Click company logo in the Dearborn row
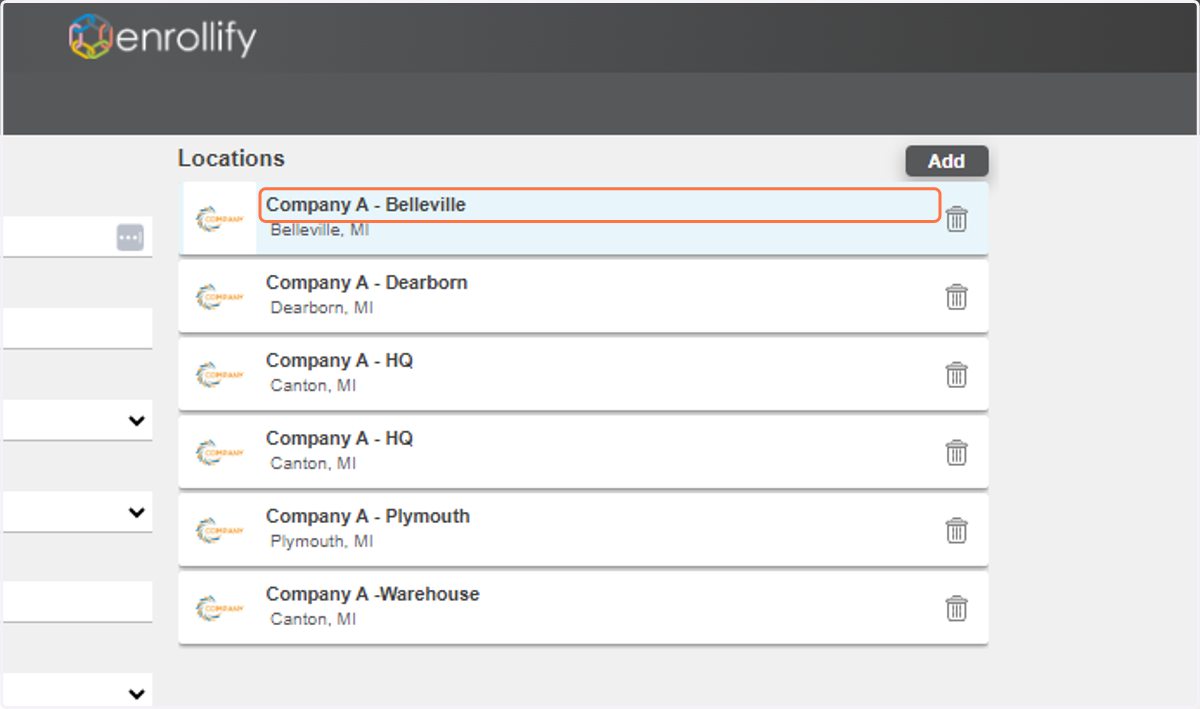Viewport: 1200px width, 709px height. (219, 297)
